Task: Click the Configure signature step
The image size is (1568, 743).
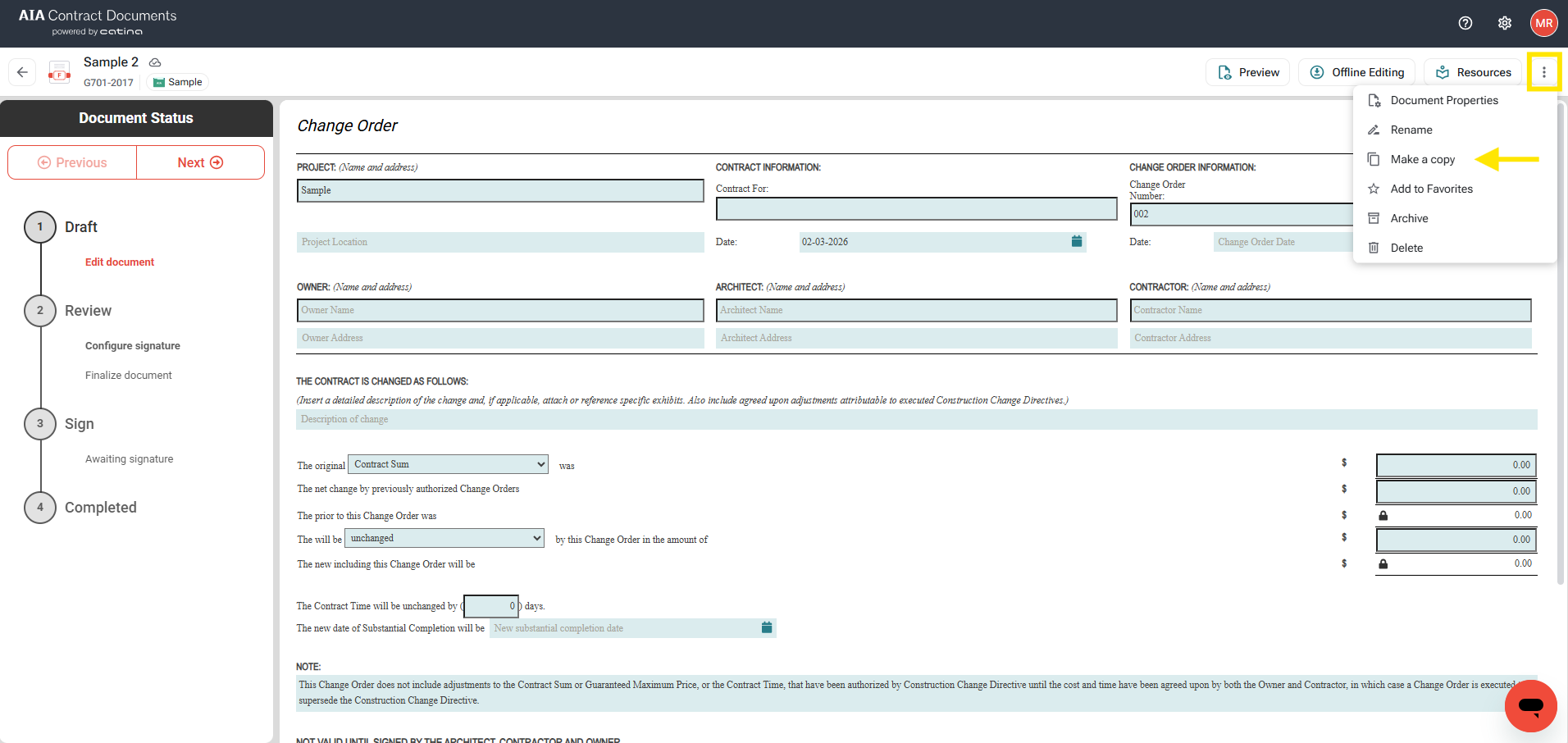Action: click(x=133, y=346)
